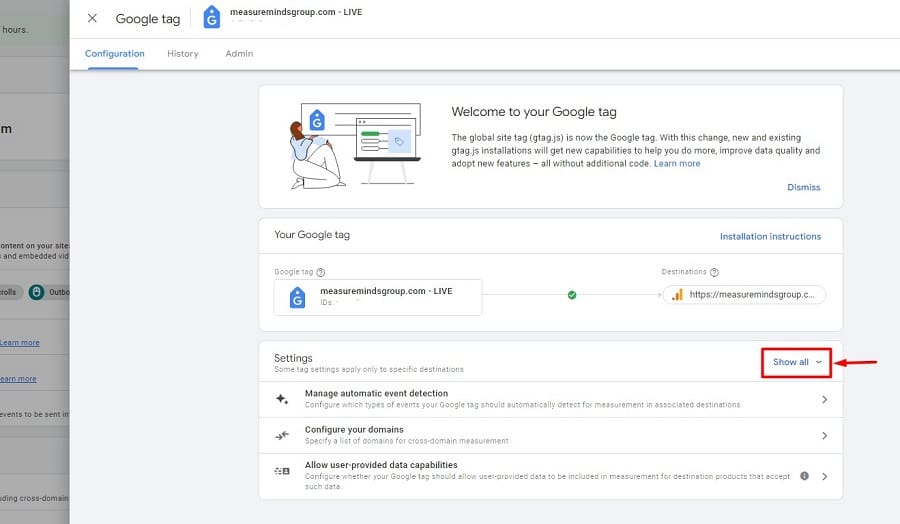Screen dimensions: 900x524
Task: Click the user-provided data list icon
Action: point(282,471)
